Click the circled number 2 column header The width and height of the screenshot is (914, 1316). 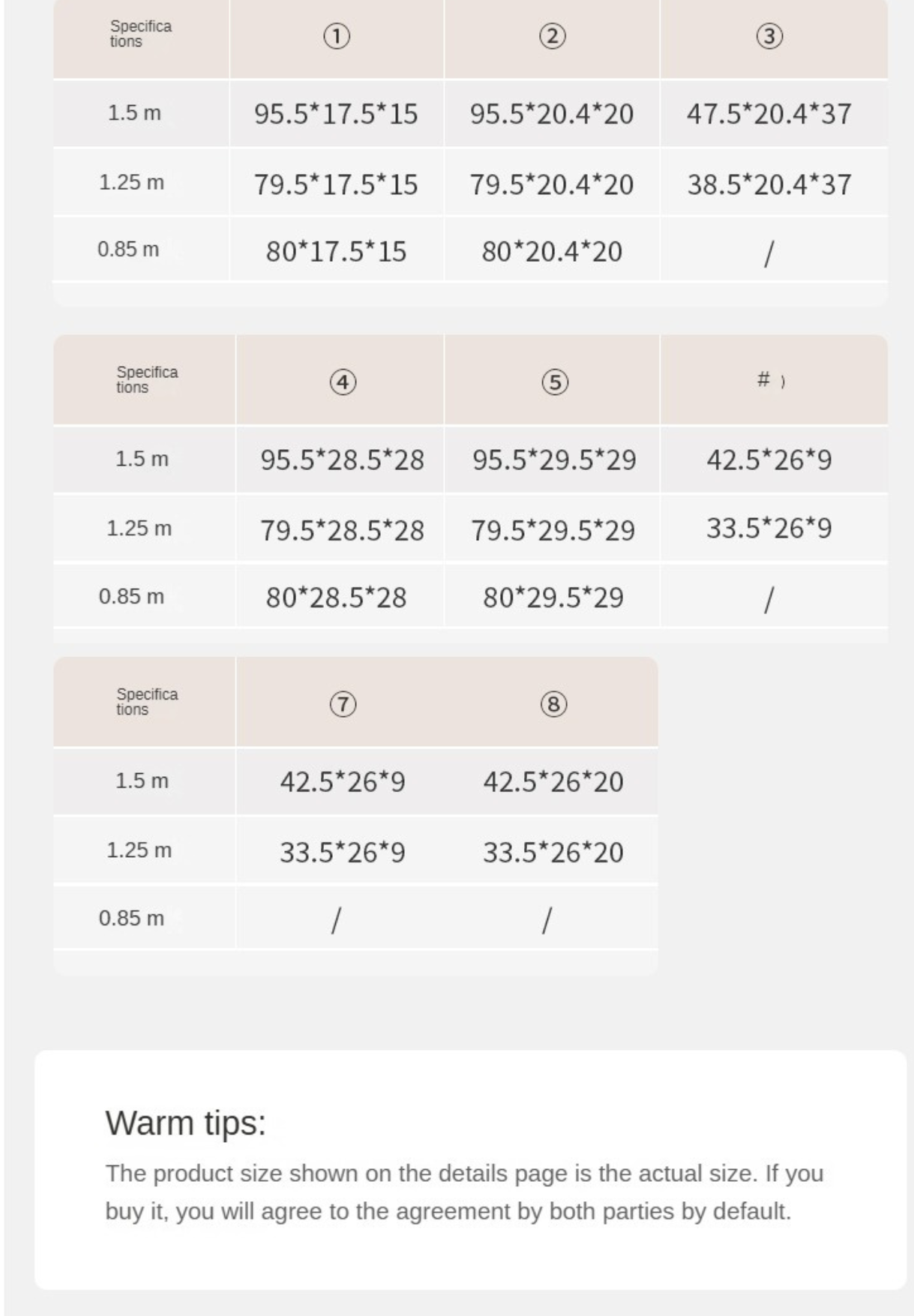click(553, 37)
